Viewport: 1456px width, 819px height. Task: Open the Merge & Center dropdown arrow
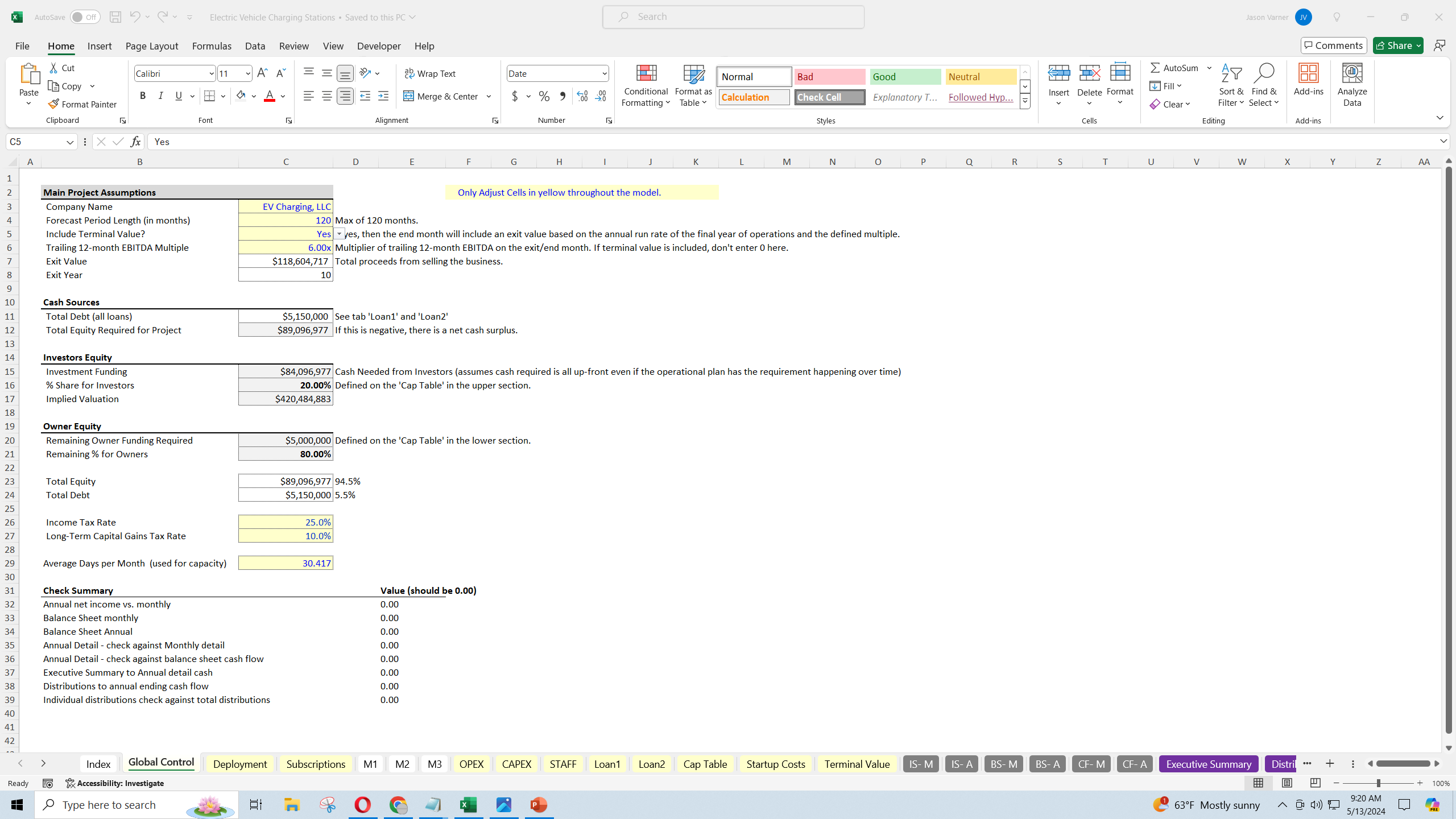489,96
